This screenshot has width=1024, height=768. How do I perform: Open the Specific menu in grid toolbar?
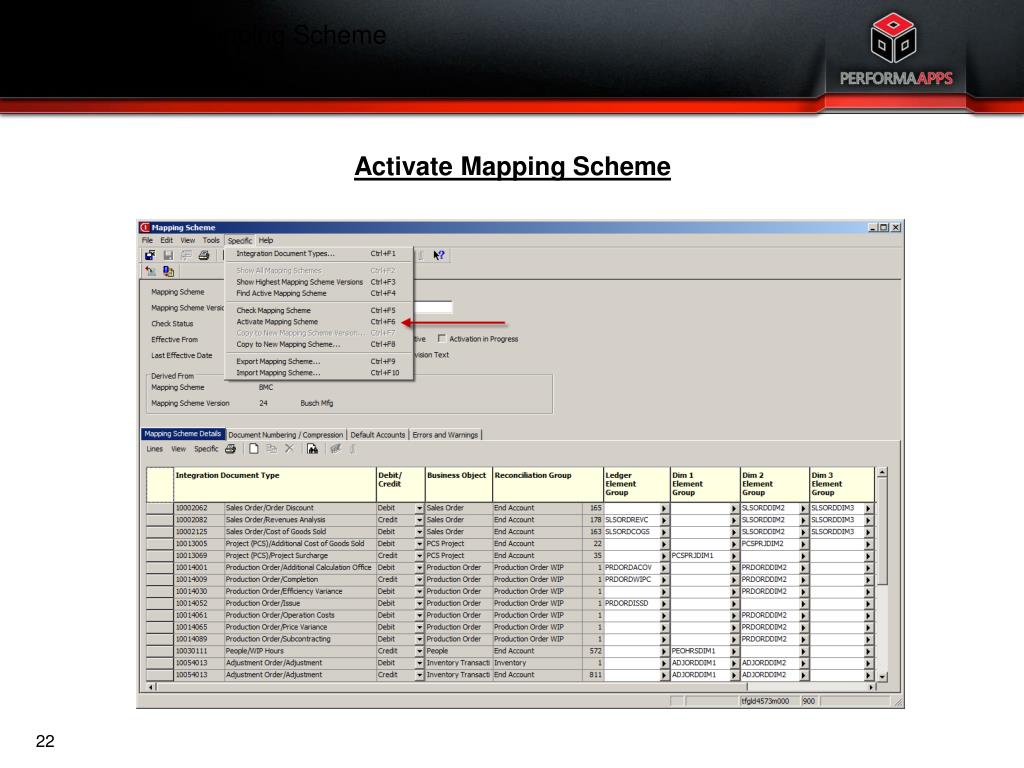pyautogui.click(x=206, y=449)
